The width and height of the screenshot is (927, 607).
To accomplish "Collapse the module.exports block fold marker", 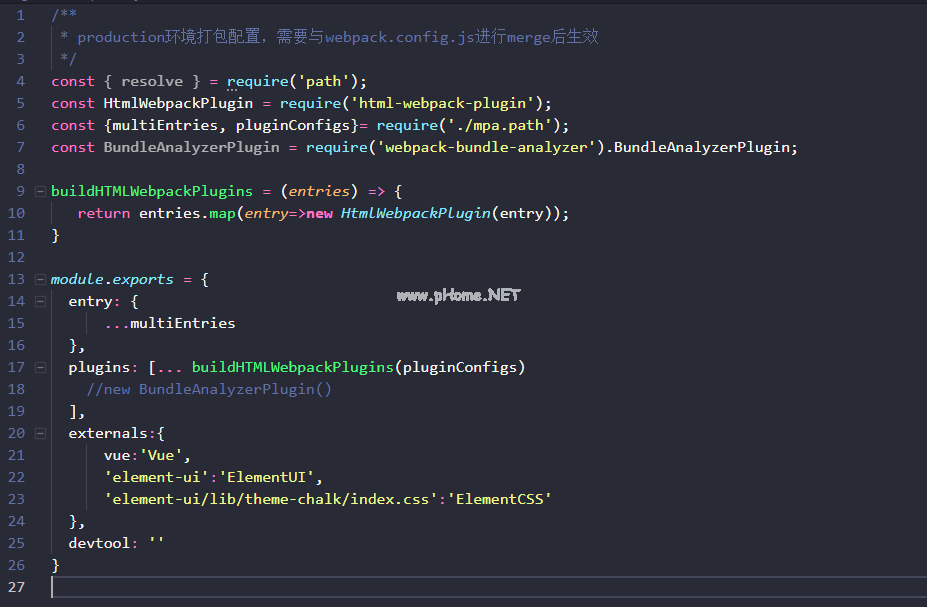I will click(40, 279).
